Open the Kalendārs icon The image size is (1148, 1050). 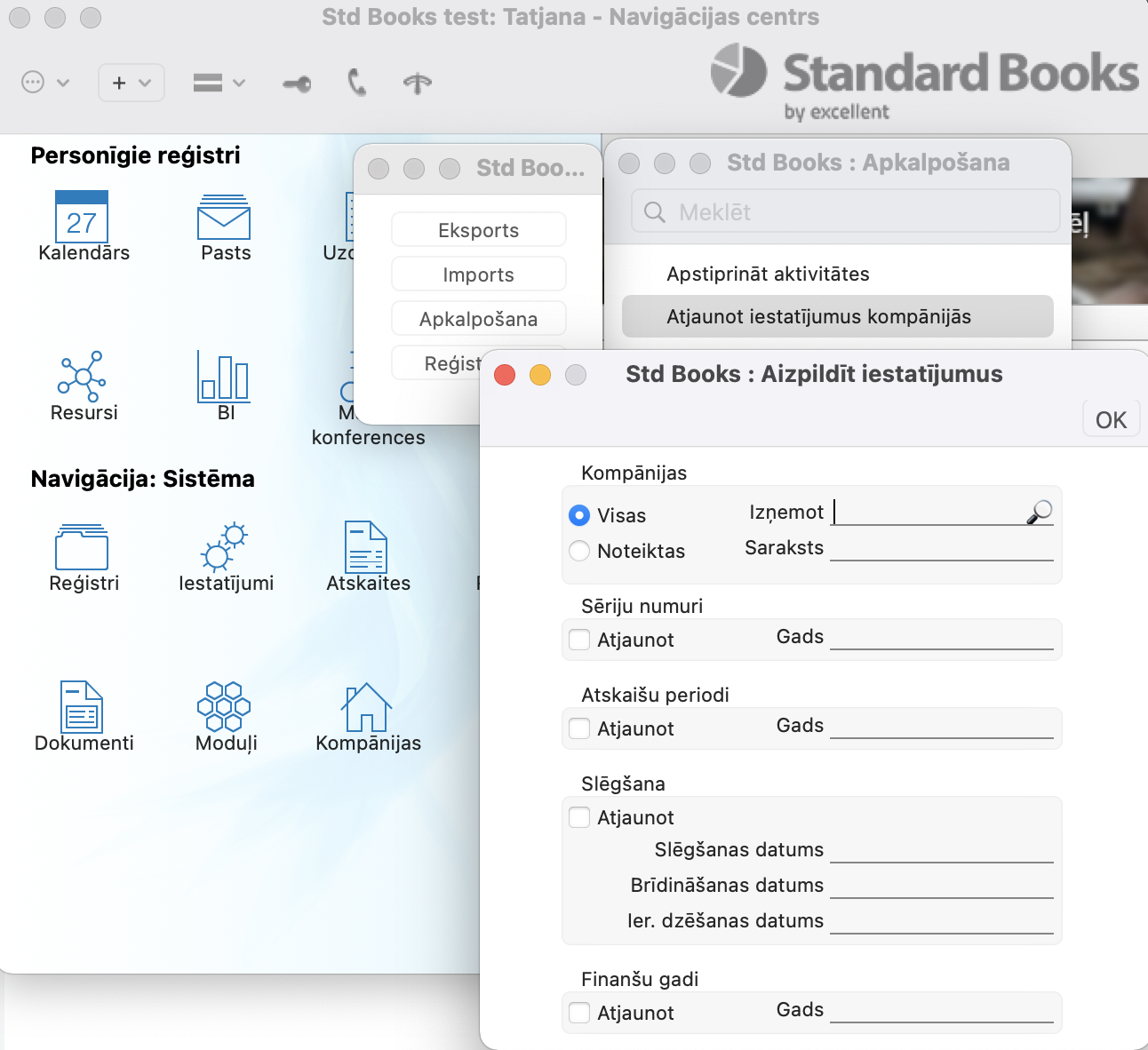point(82,218)
